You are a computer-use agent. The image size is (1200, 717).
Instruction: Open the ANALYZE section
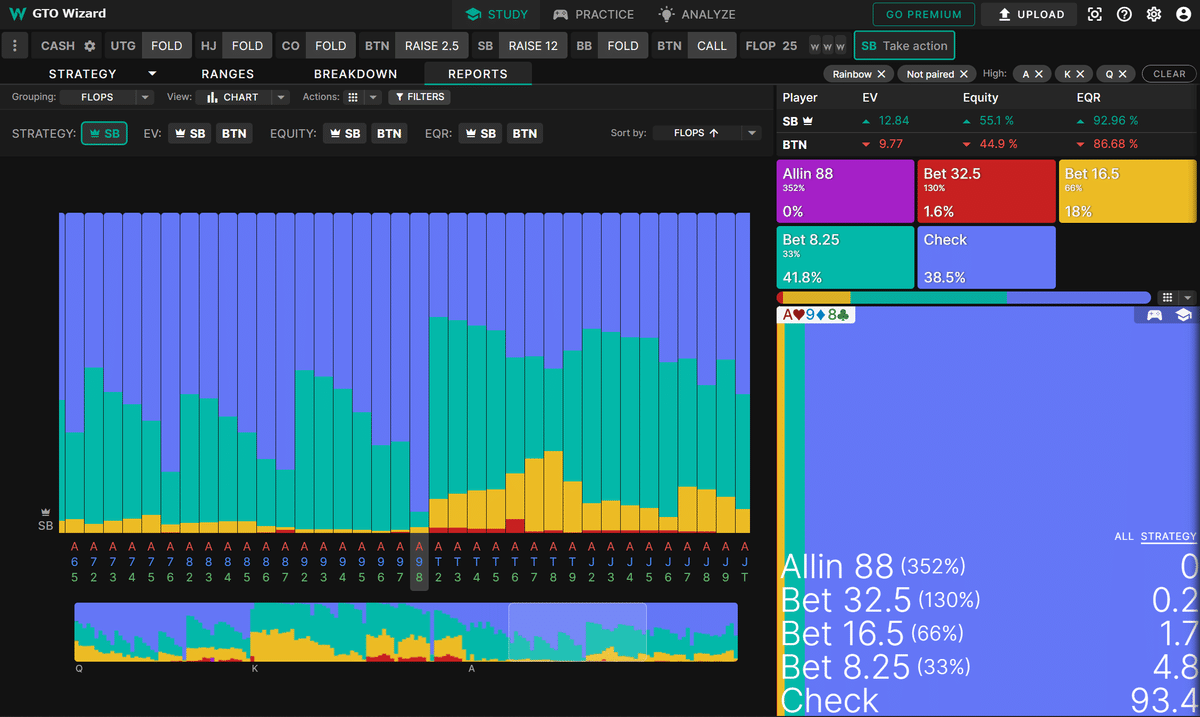tap(696, 14)
